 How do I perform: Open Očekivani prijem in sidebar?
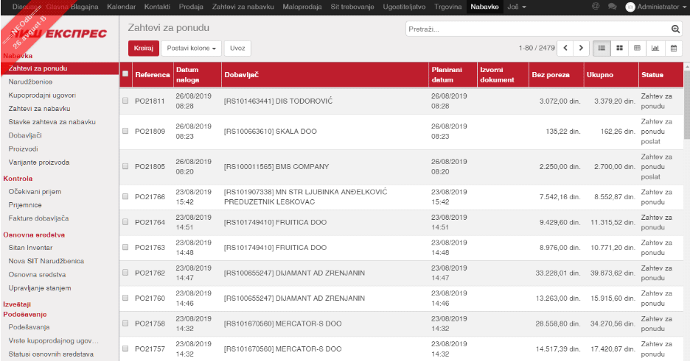(35, 192)
